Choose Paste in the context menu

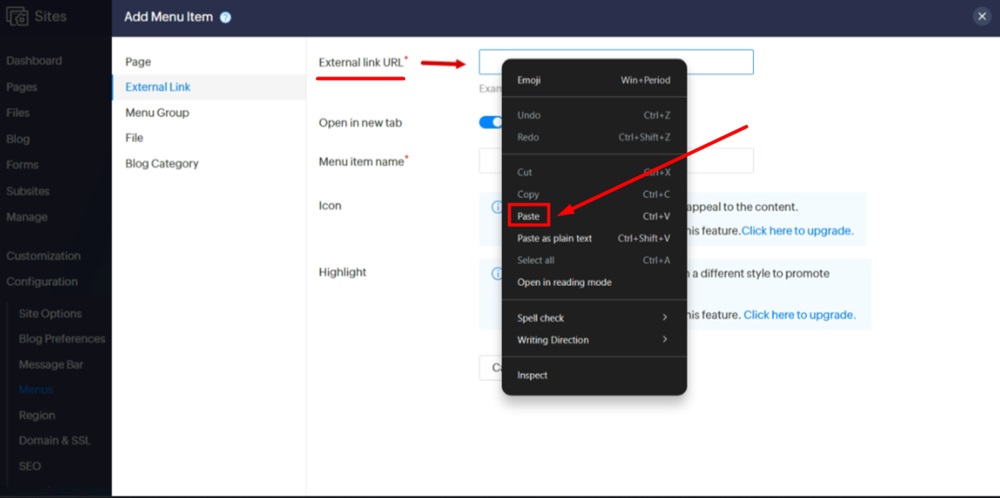tap(594, 216)
